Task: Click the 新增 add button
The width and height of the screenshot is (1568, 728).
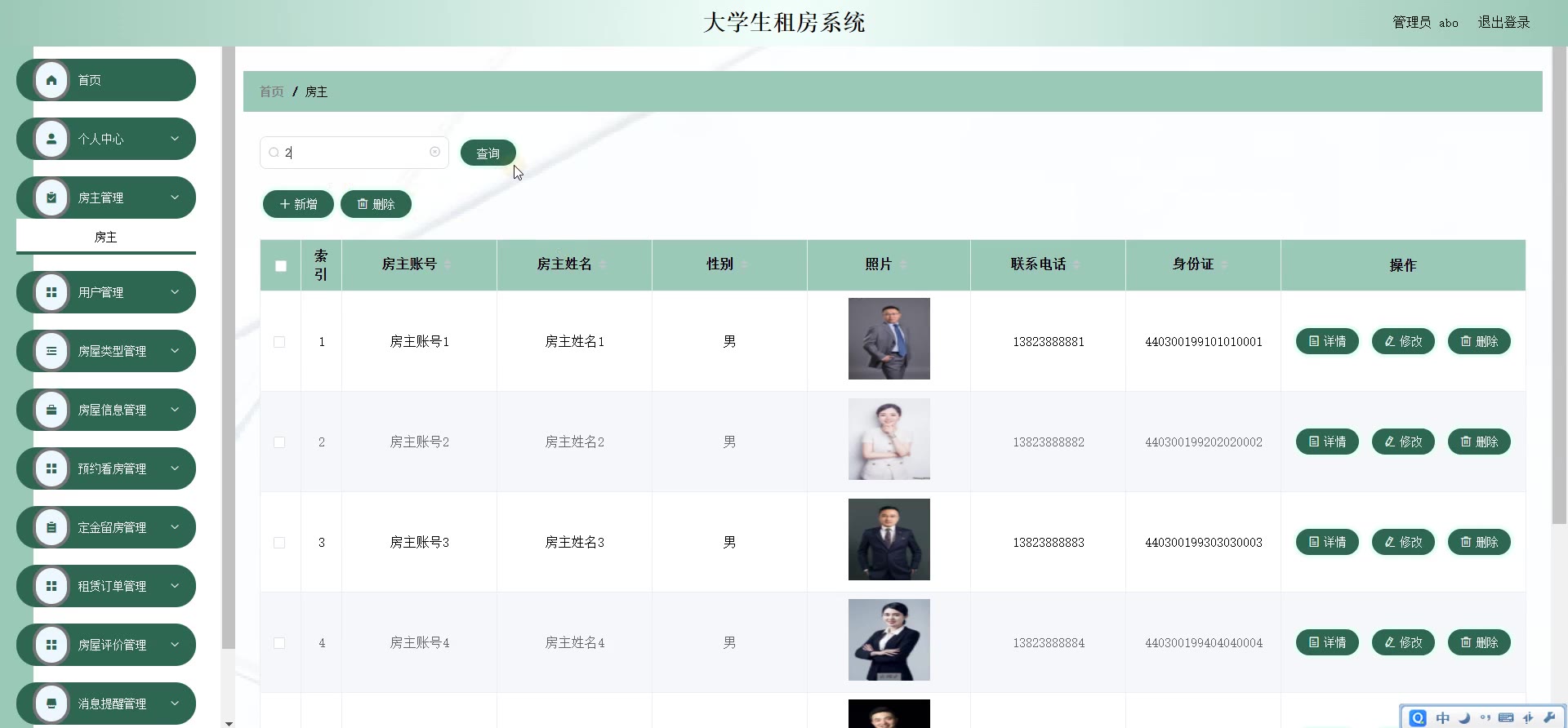Action: point(298,204)
